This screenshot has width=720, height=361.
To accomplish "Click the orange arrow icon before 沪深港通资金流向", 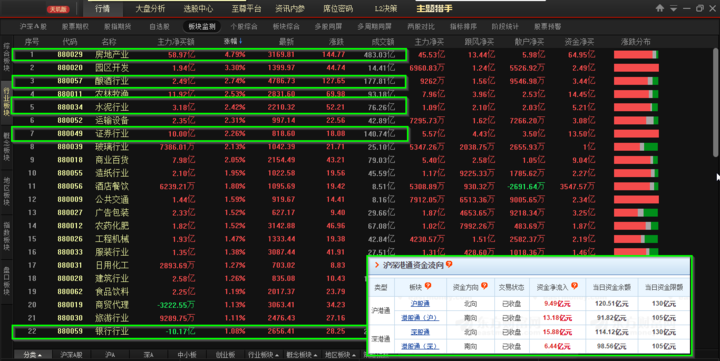I will click(x=377, y=265).
